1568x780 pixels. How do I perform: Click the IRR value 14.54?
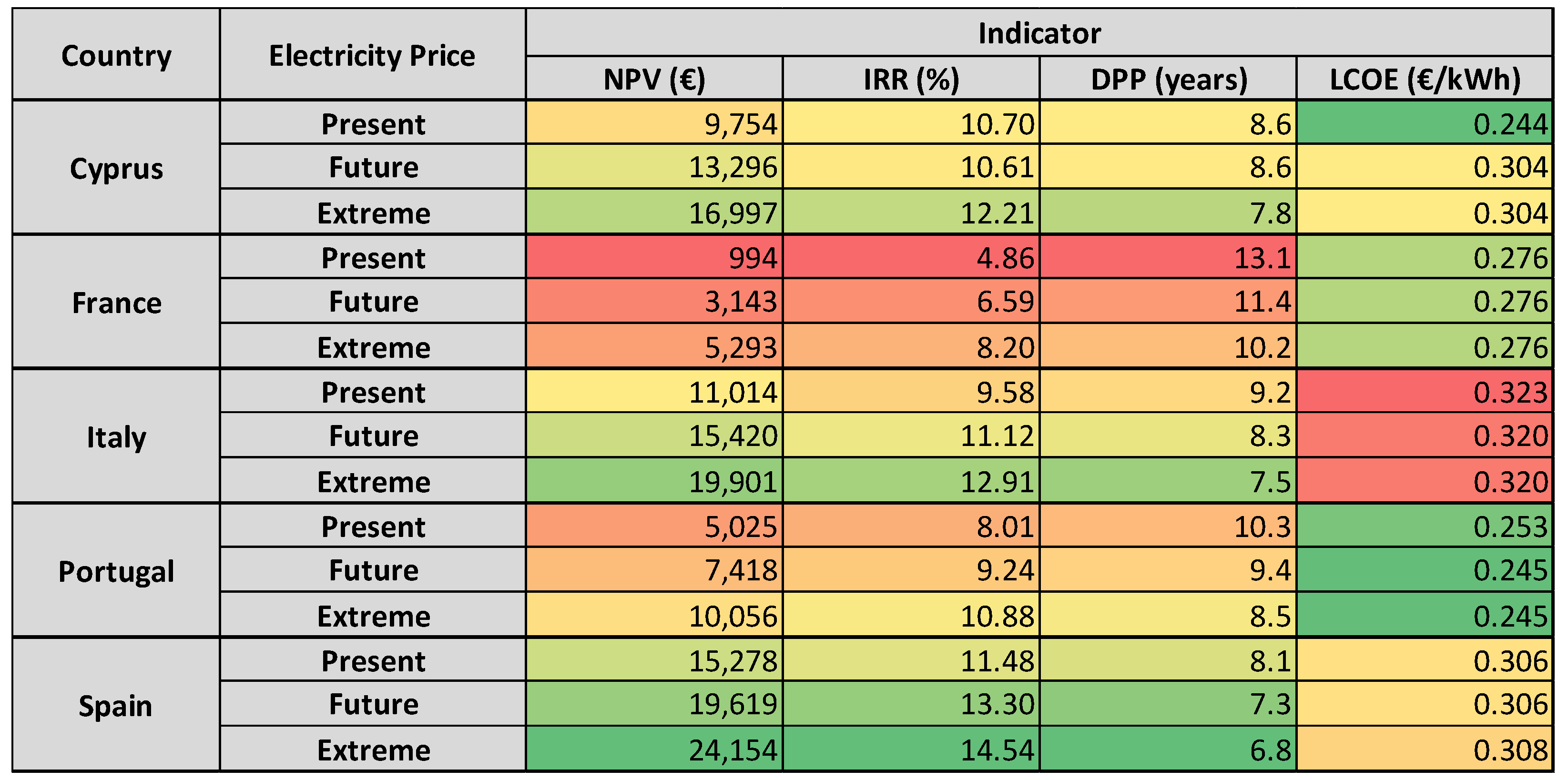tap(911, 750)
